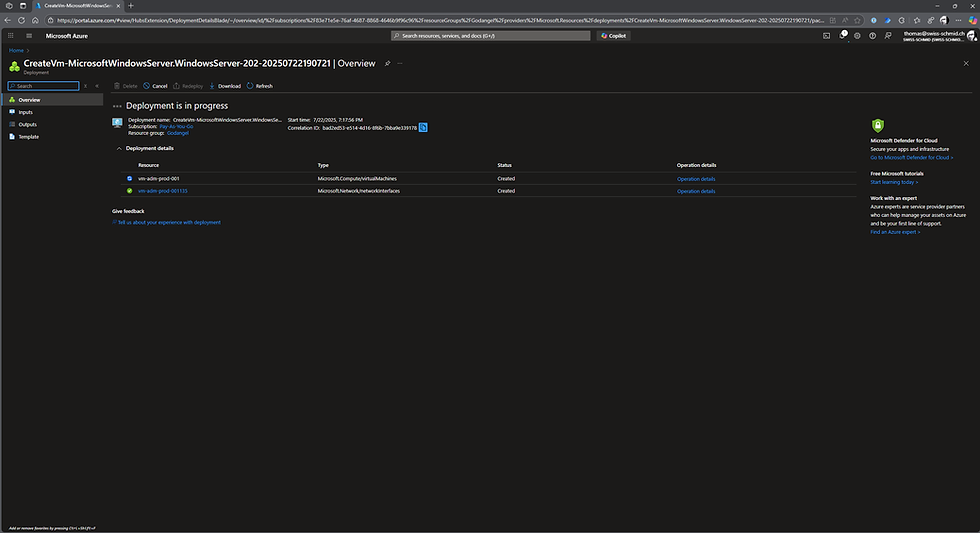Clear the sidebar search box
Screen dimensions: 980x533
86,86
